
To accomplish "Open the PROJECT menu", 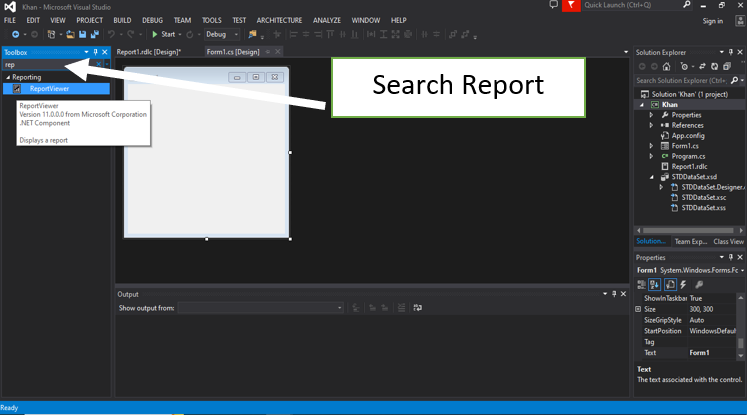I will [90, 20].
